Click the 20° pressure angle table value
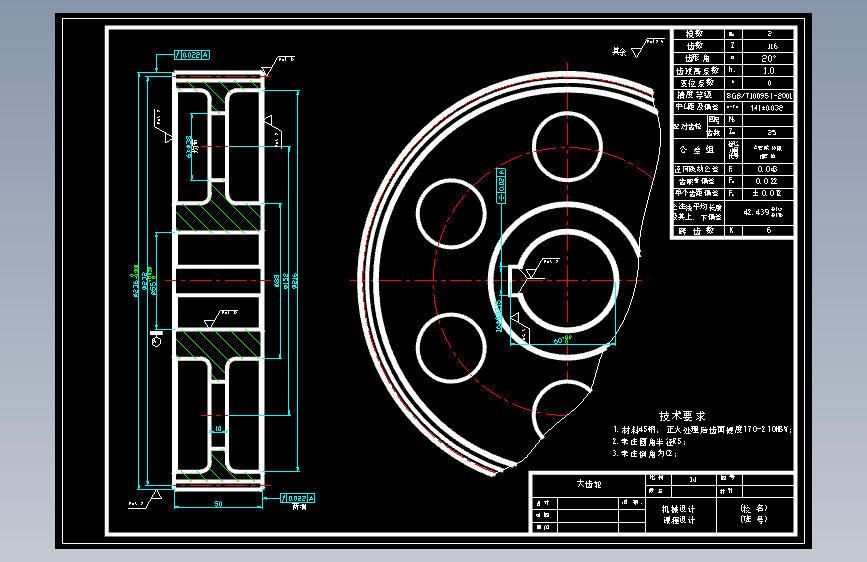 coord(769,58)
